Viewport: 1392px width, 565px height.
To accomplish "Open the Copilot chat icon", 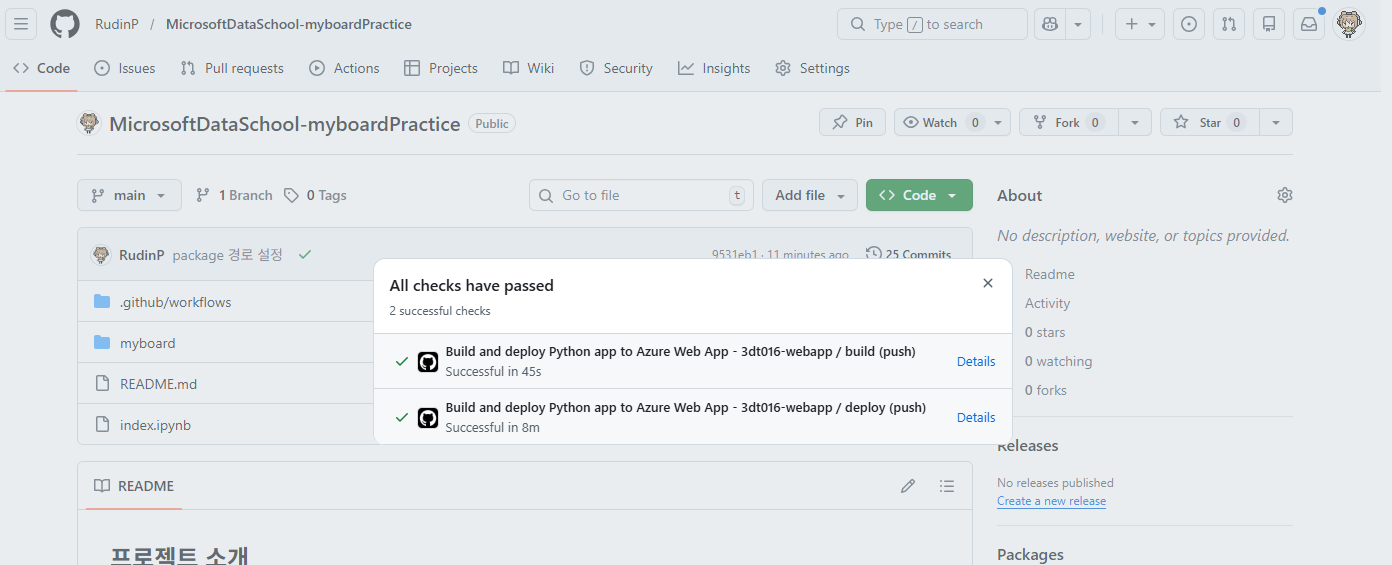I will coord(1050,24).
